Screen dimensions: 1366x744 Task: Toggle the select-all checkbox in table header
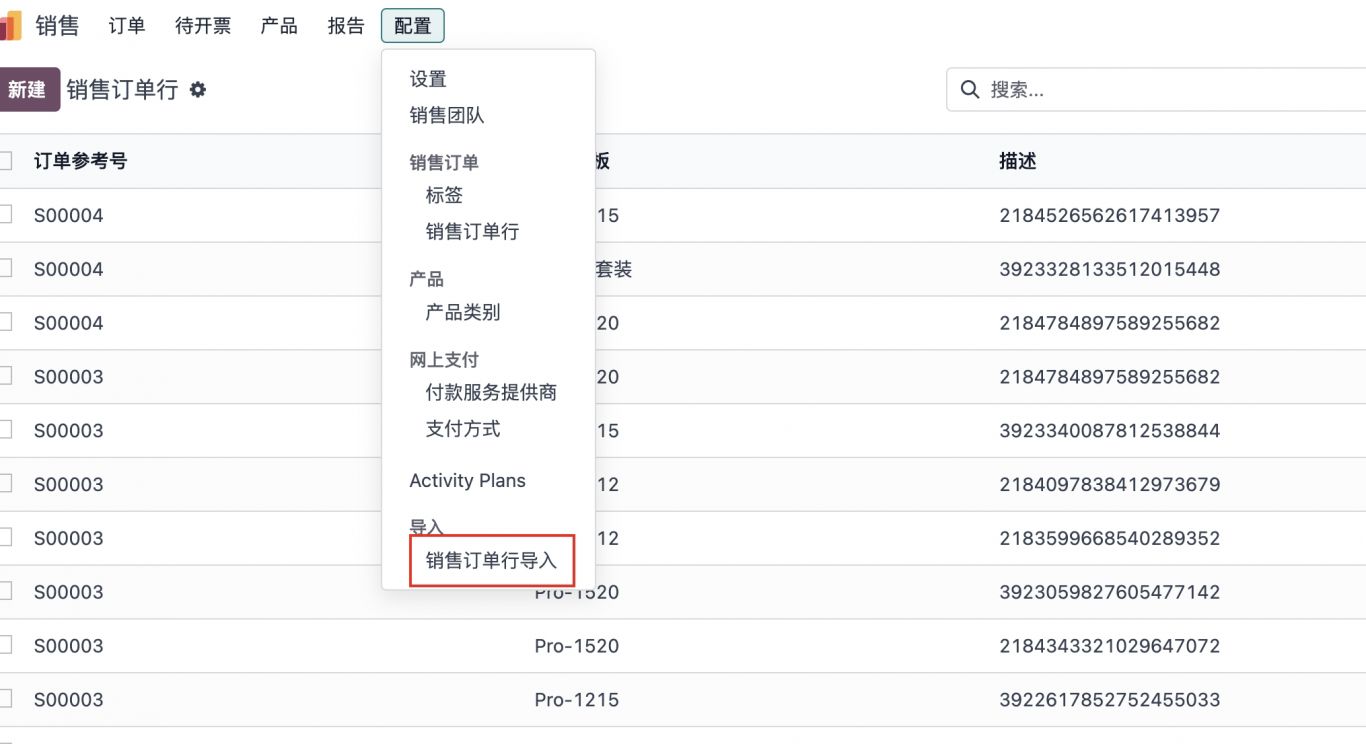click(x=4, y=160)
